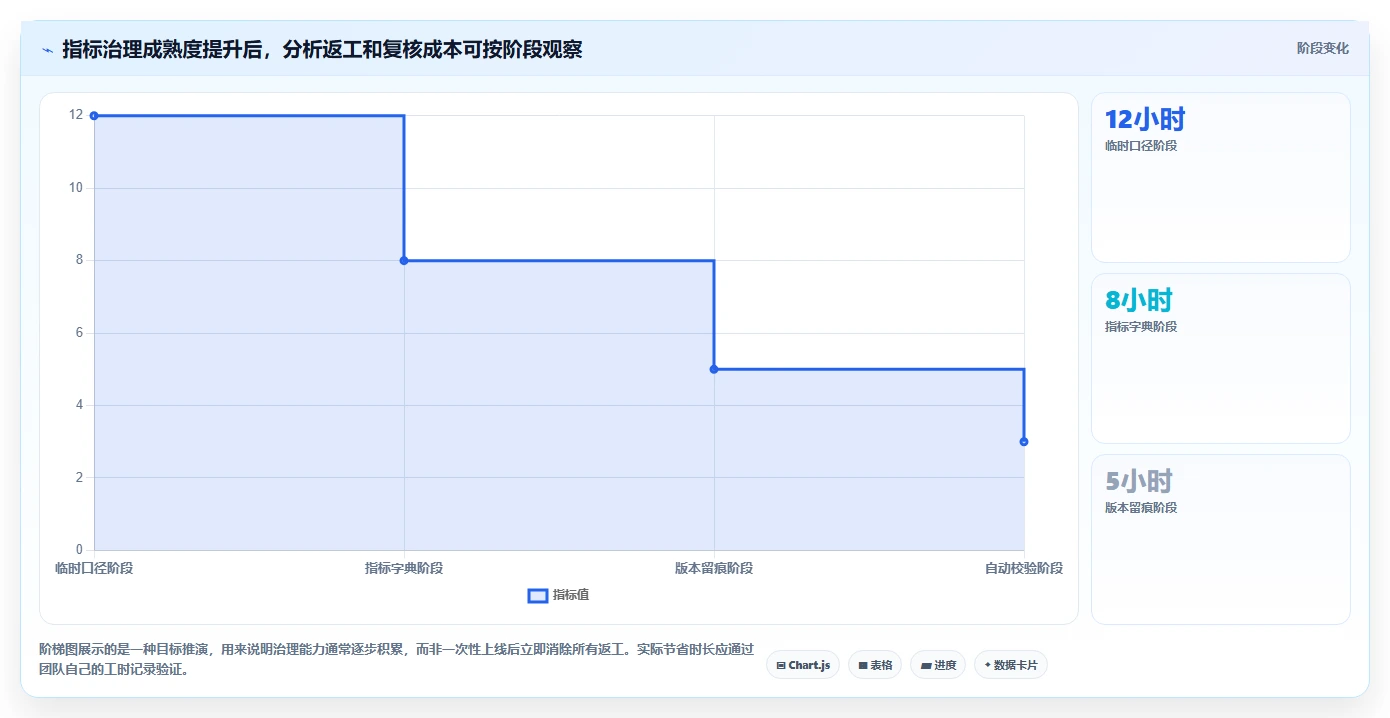The height and width of the screenshot is (718, 1390).
Task: Click the footnote text starting 阶梯图展示
Action: click(396, 660)
